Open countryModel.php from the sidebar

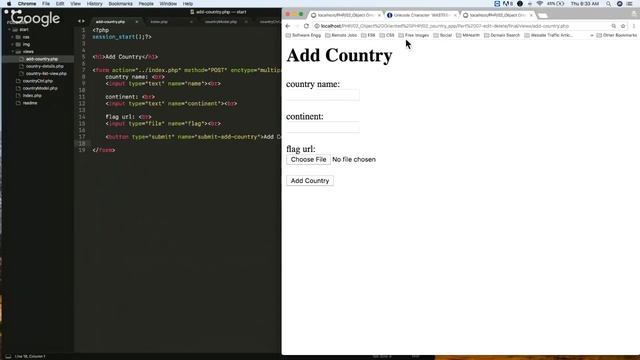click(x=40, y=88)
